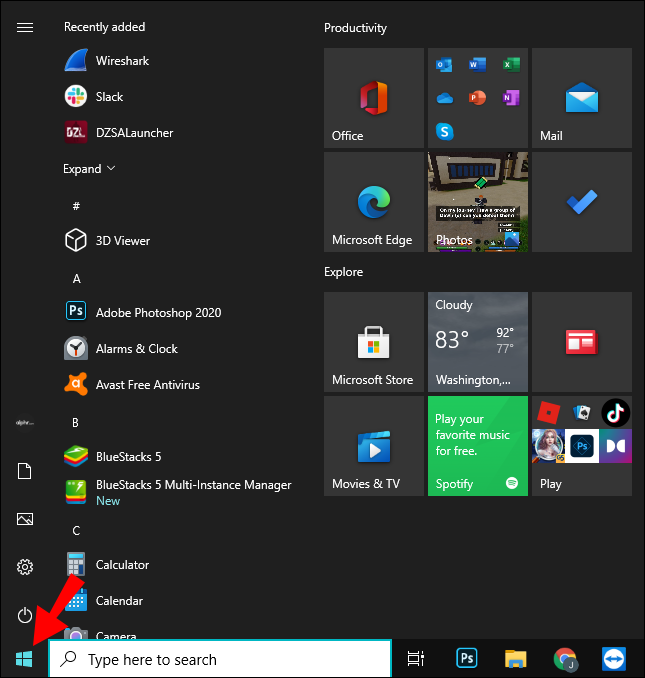Open the red News tile
This screenshot has height=678, width=645.
point(582,342)
